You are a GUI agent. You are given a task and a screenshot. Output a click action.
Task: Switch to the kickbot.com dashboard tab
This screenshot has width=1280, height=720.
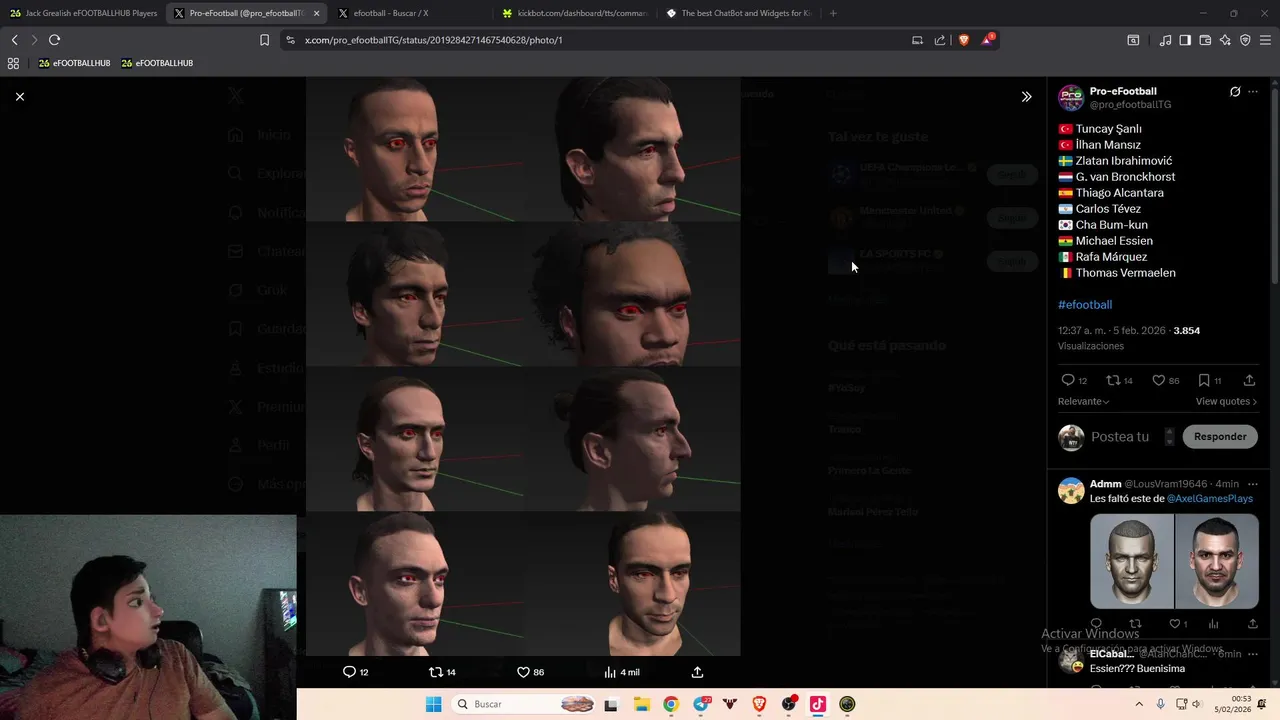[575, 13]
